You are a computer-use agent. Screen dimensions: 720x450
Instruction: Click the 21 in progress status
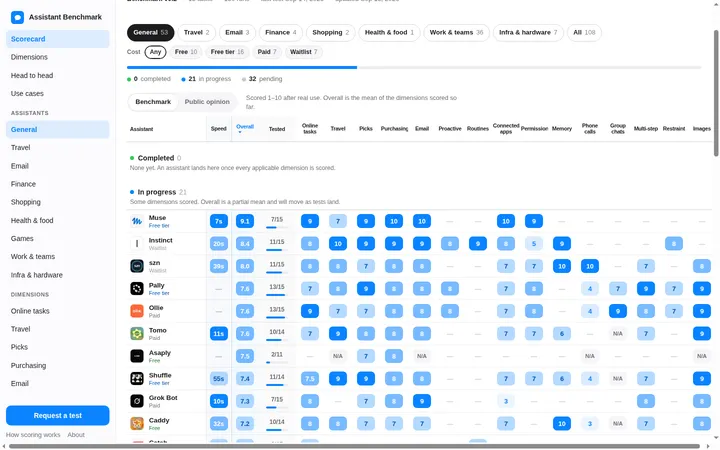coord(206,79)
